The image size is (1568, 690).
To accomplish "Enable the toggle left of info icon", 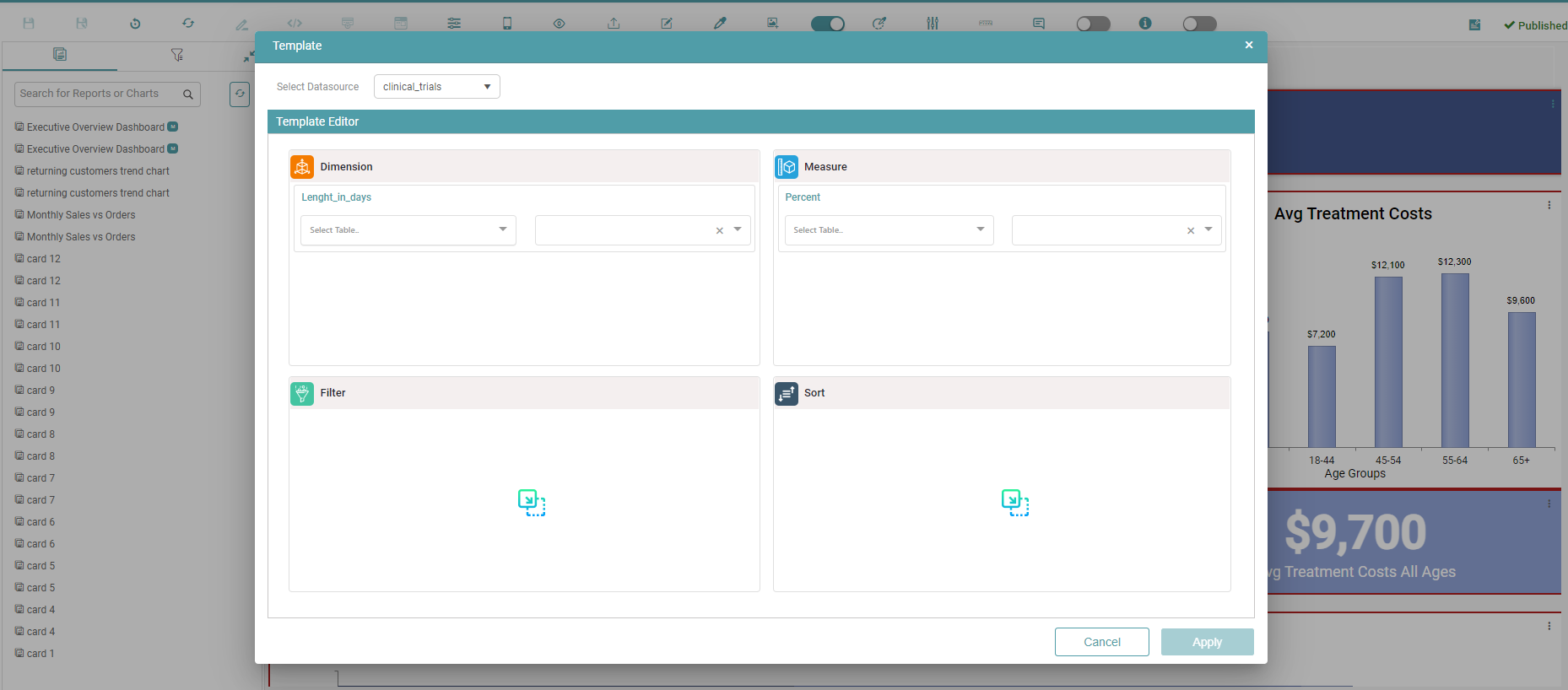I will tap(1093, 24).
